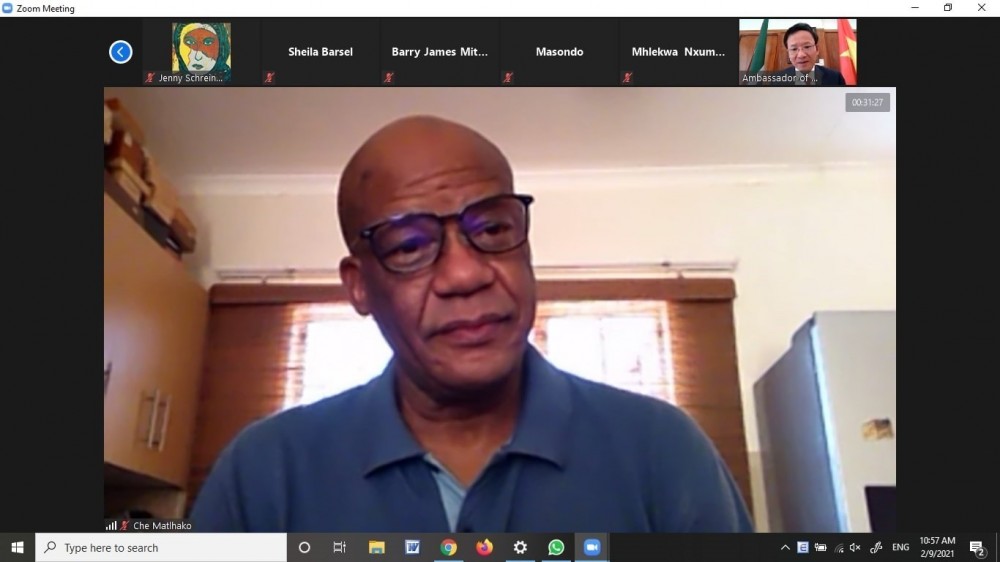
Task: Click the meeting timer display
Action: [867, 102]
